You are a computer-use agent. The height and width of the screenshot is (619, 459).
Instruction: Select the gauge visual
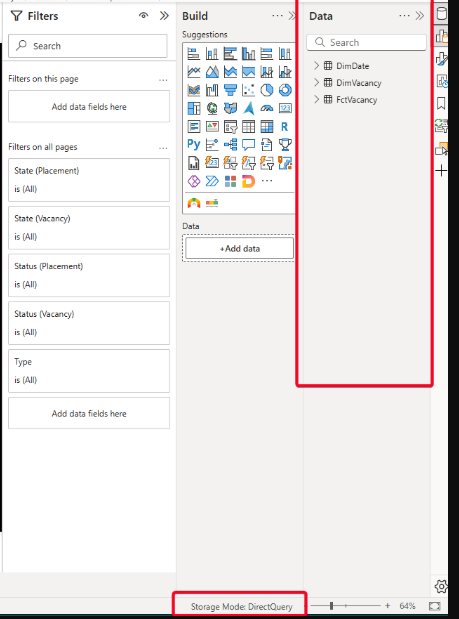click(x=267, y=108)
